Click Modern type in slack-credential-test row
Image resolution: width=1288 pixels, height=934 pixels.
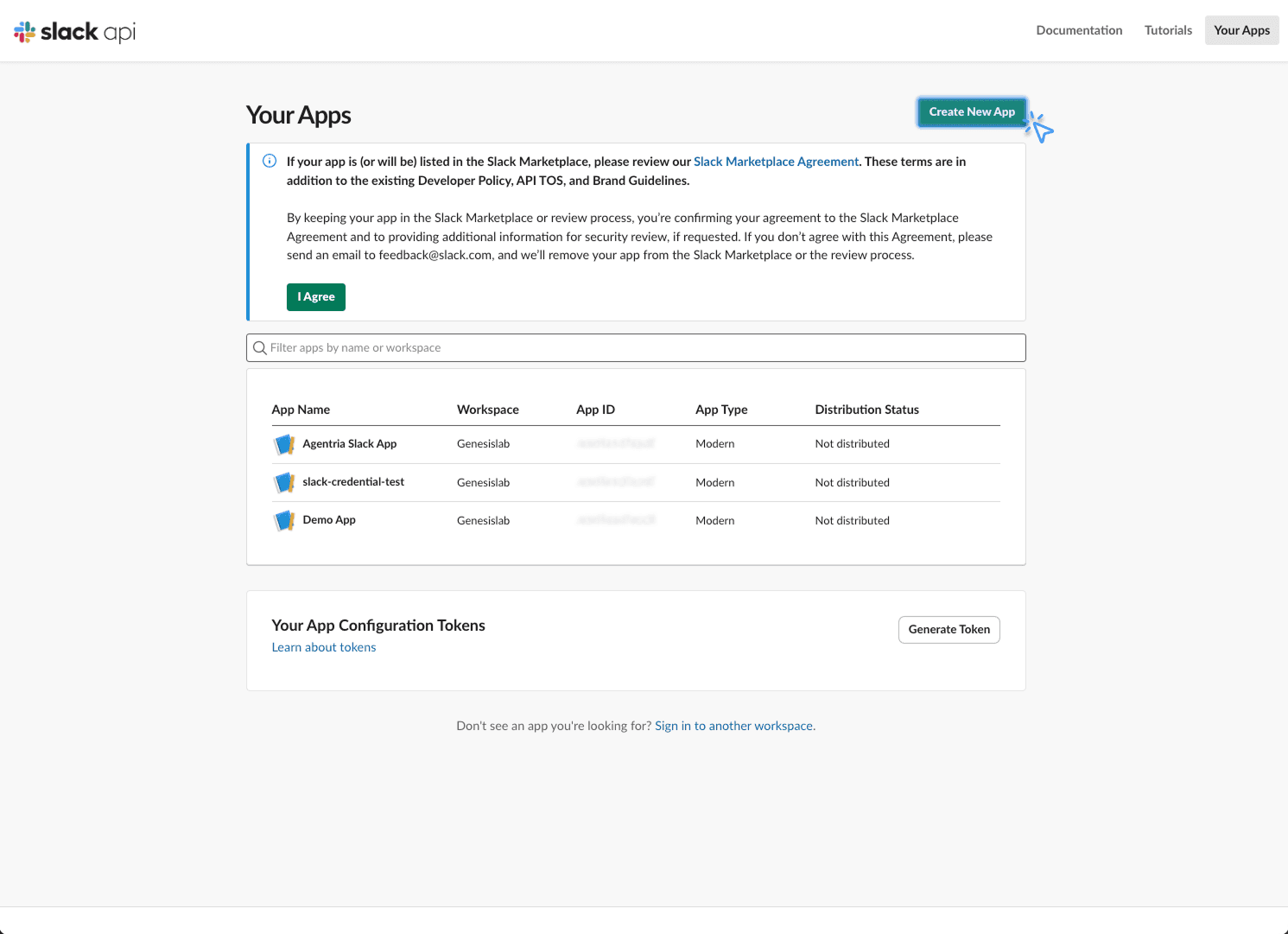[714, 483]
